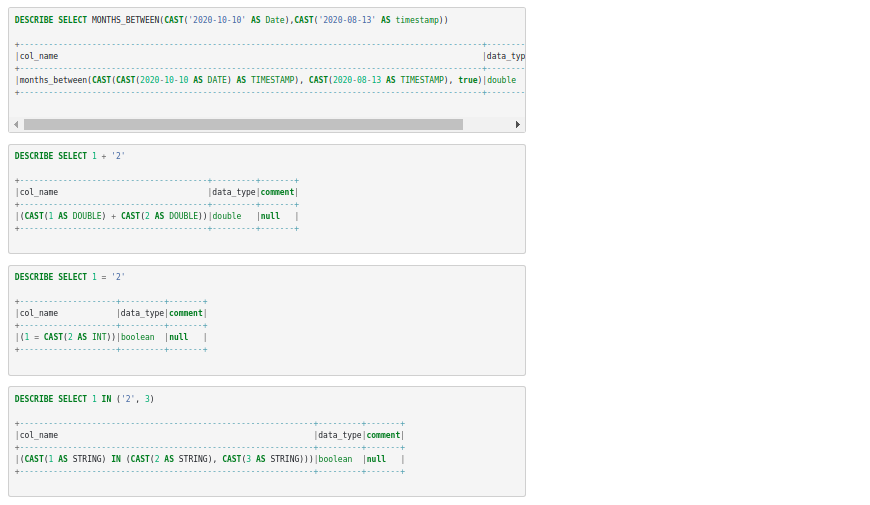Image resolution: width=870 pixels, height=505 pixels.
Task: Click the 'DESCRIBE SELECT MONTHS_BETWEEN' query line
Action: pyautogui.click(x=231, y=20)
